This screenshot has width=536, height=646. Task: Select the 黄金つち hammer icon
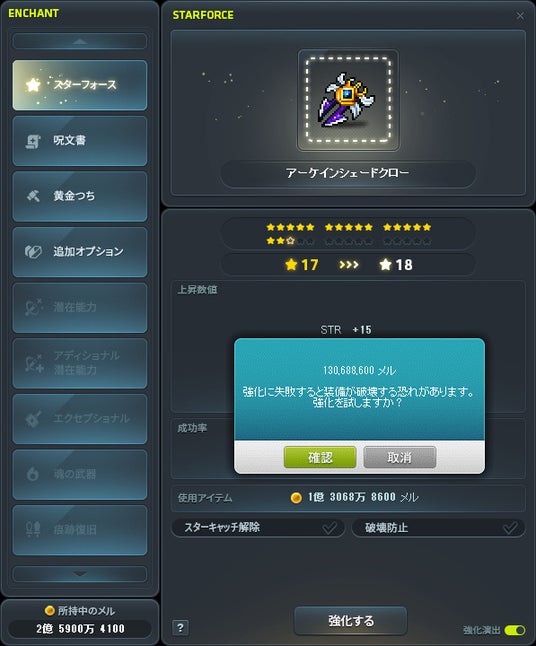pyautogui.click(x=33, y=196)
